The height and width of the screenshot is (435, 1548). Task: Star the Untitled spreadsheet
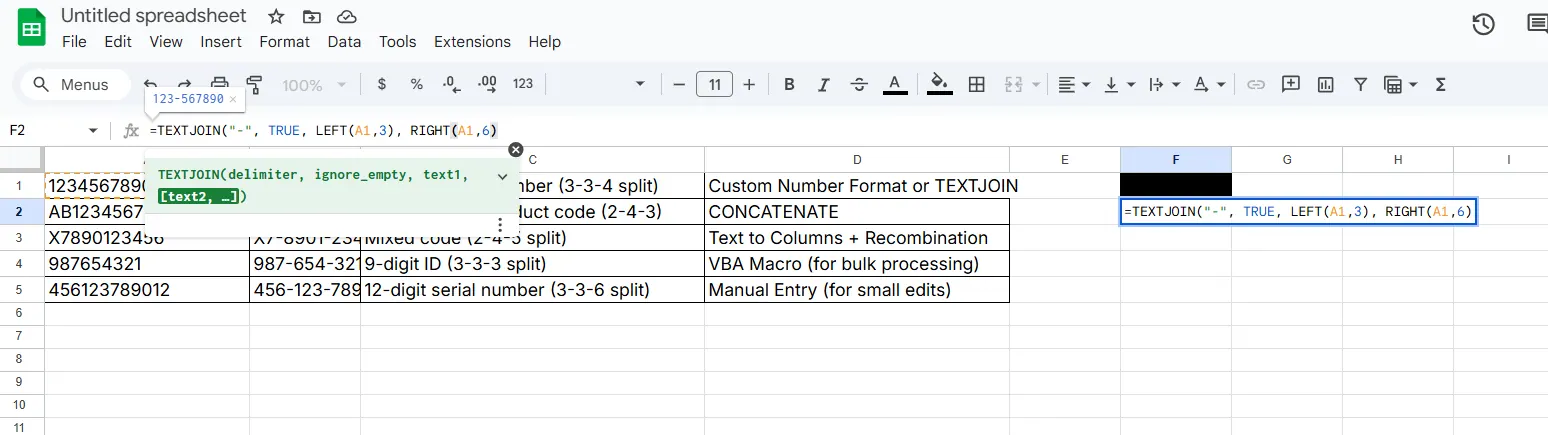[277, 17]
